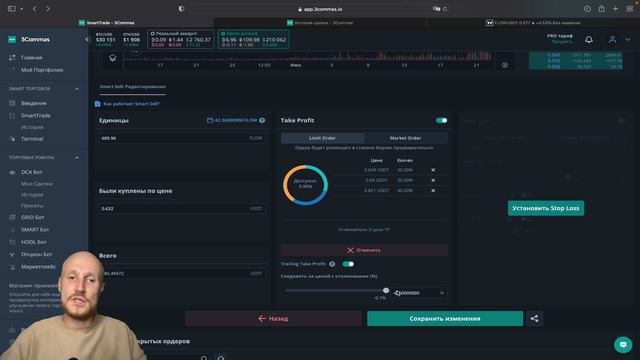Open SmartTrade in the sidebar
The height and width of the screenshot is (360, 640).
click(x=36, y=116)
